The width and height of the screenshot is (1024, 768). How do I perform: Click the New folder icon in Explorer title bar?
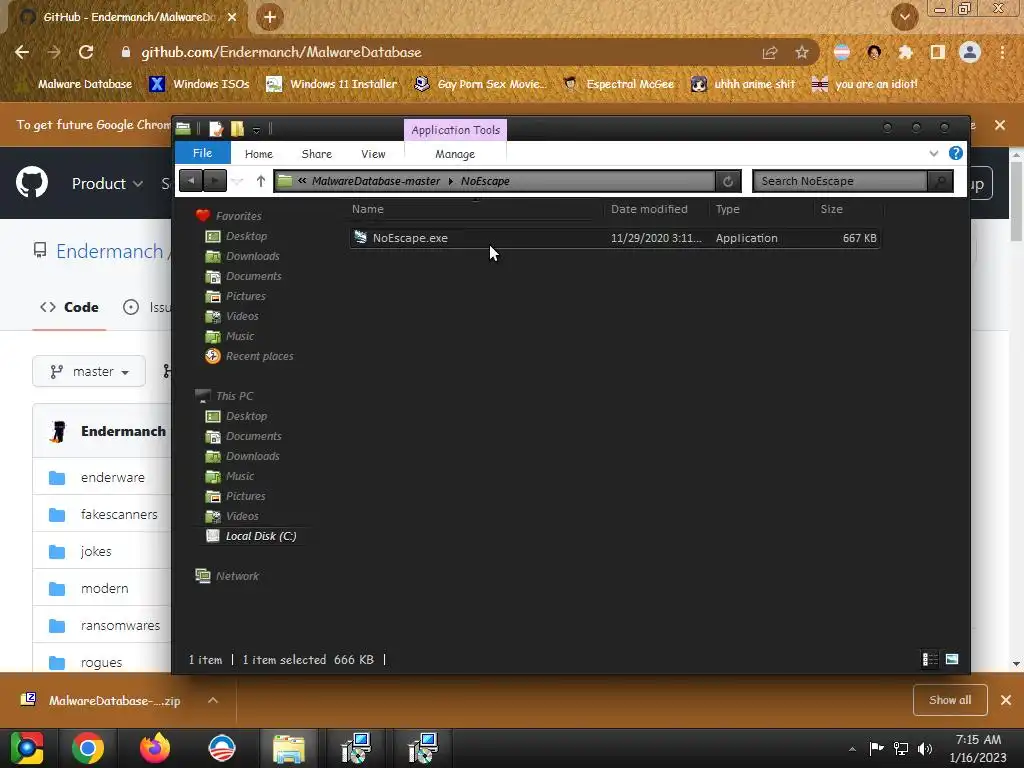pos(237,129)
